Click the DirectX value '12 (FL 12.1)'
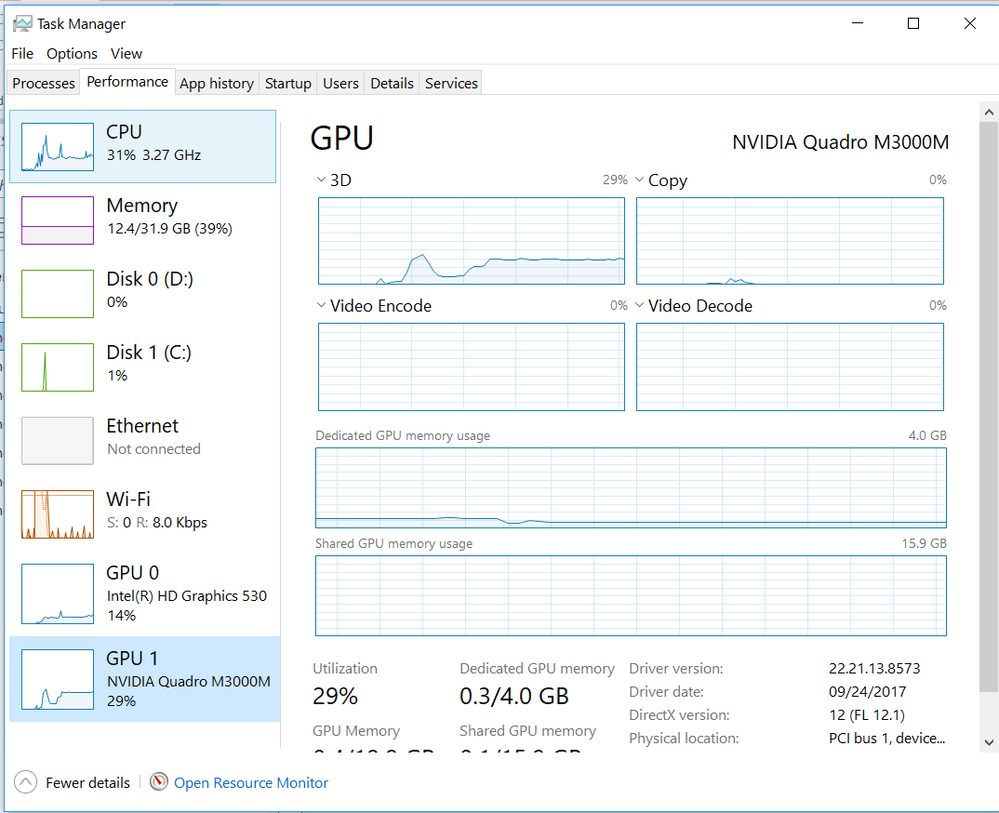This screenshot has height=813, width=999. (866, 716)
